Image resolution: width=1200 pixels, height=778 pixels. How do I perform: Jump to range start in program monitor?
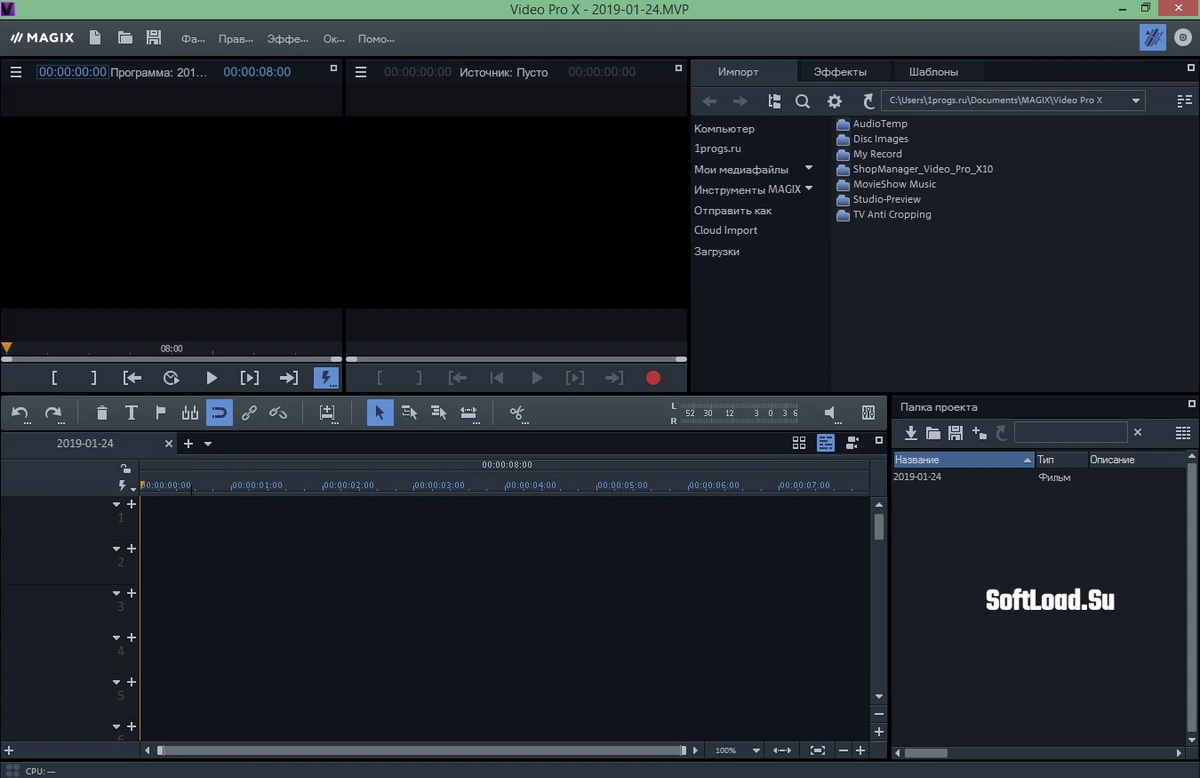coord(132,378)
